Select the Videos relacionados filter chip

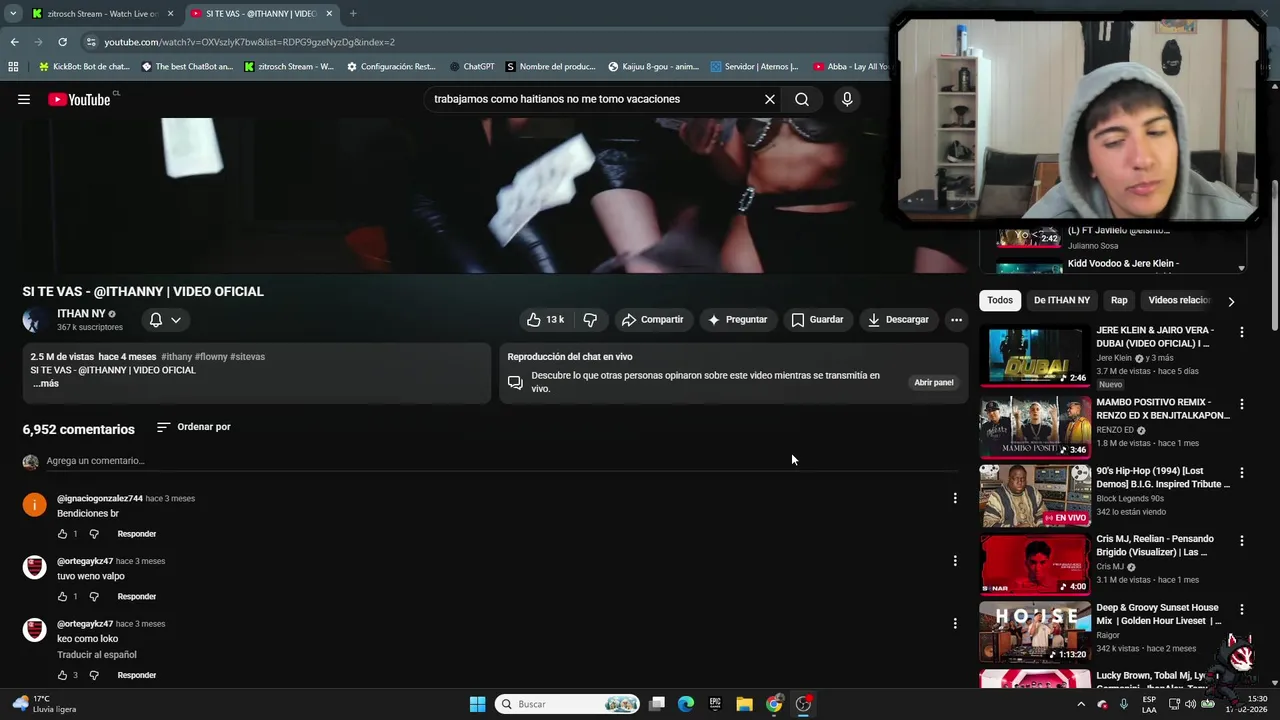coord(1179,300)
